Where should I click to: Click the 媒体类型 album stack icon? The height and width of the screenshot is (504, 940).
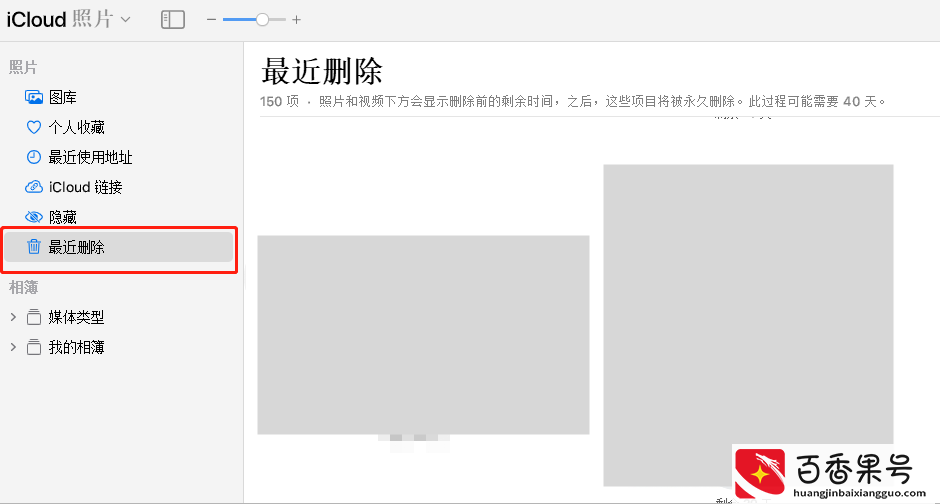click(x=34, y=317)
